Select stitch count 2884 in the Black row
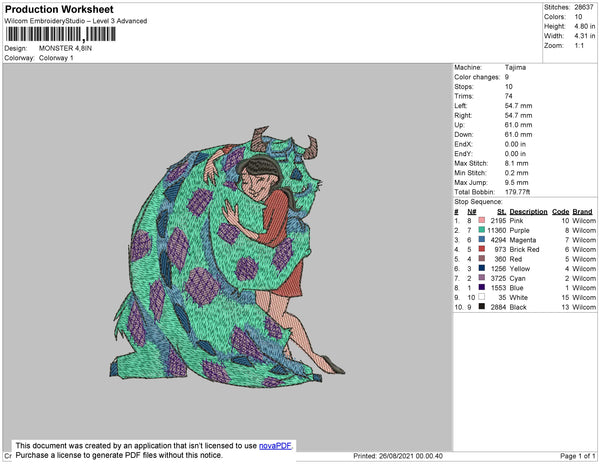 click(x=498, y=307)
